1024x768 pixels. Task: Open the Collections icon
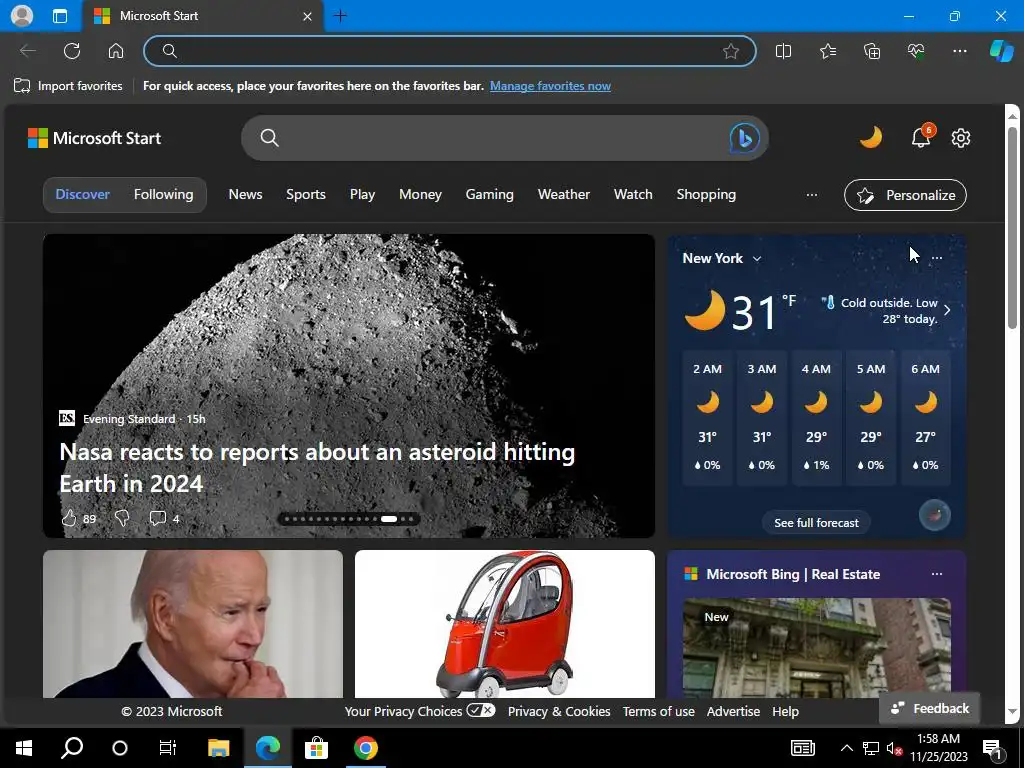872,51
